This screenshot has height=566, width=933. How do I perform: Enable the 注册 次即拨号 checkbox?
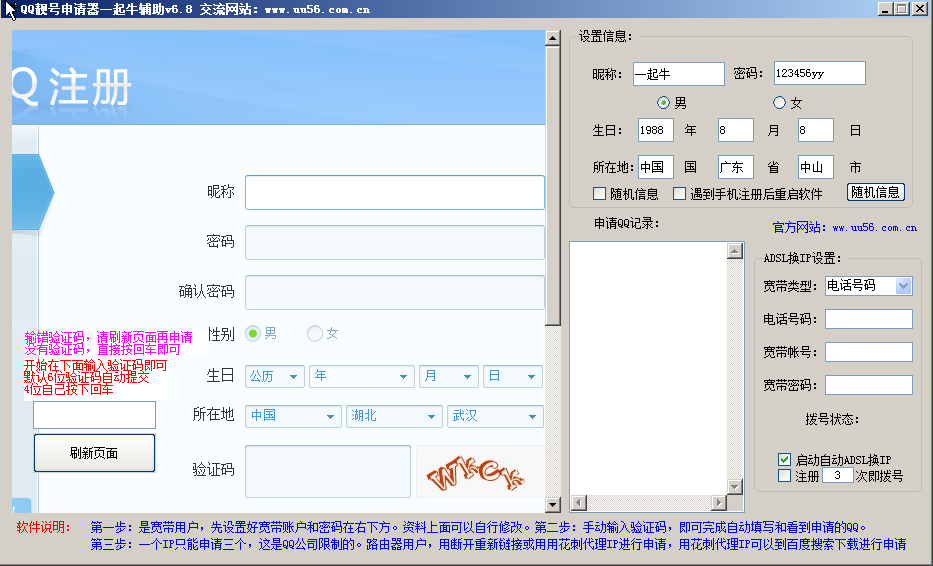(784, 476)
